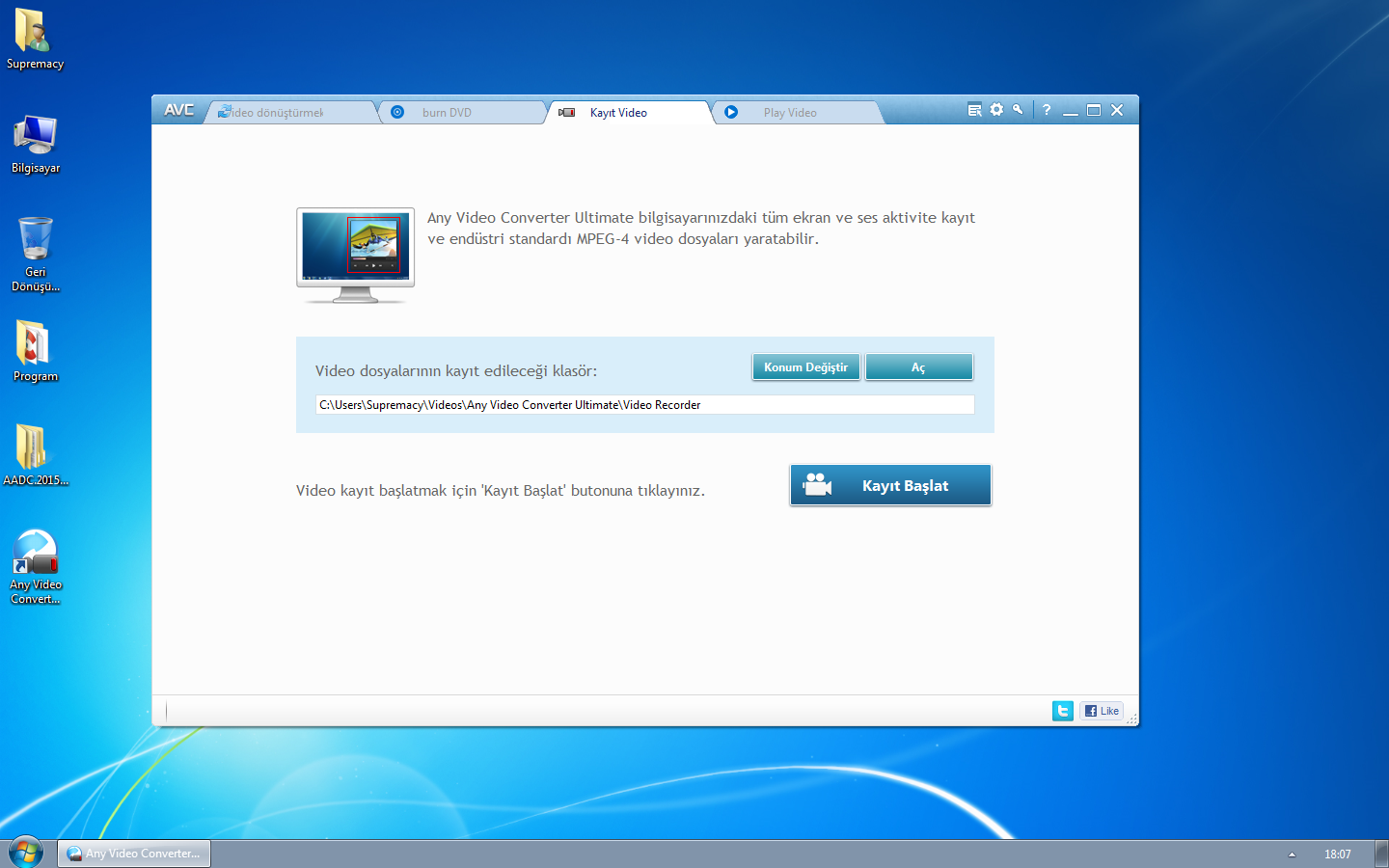Click the Aç button to open folder
The width and height of the screenshot is (1389, 868).
919,367
